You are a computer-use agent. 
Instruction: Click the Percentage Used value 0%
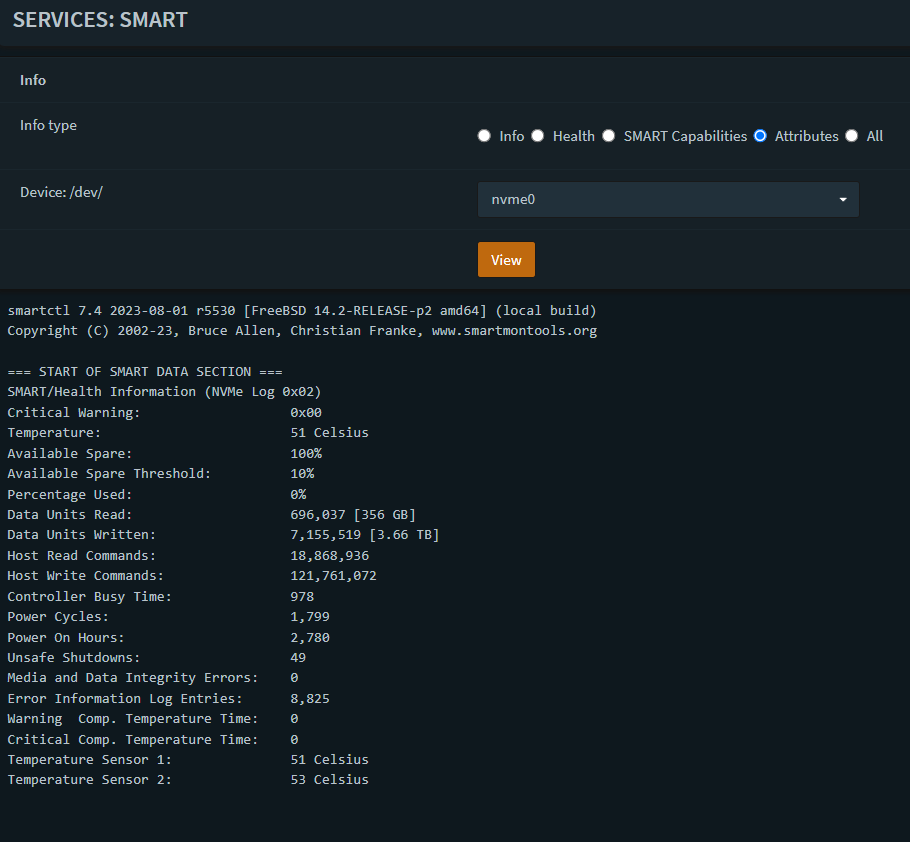coord(298,494)
